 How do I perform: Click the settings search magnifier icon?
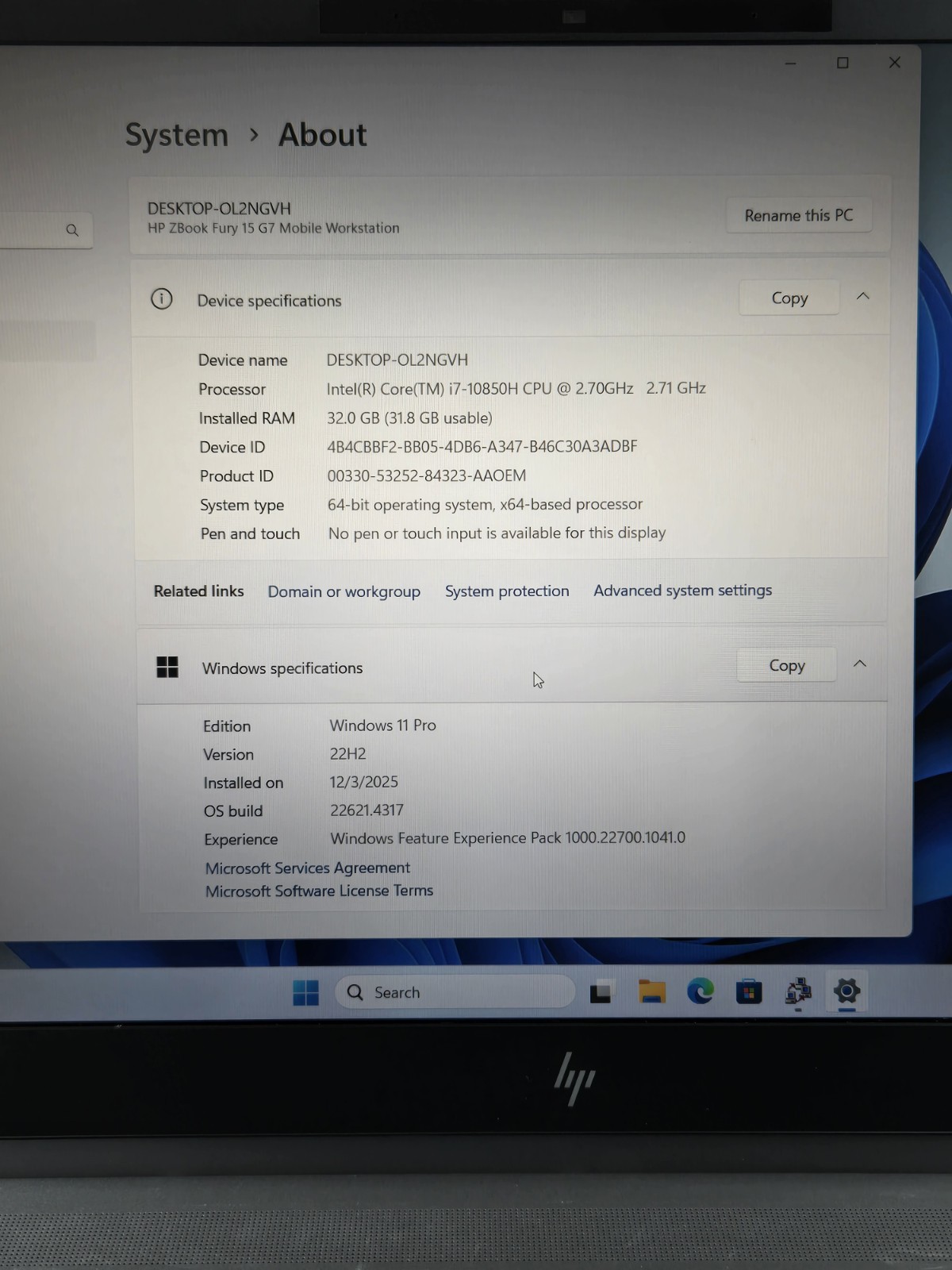[72, 230]
